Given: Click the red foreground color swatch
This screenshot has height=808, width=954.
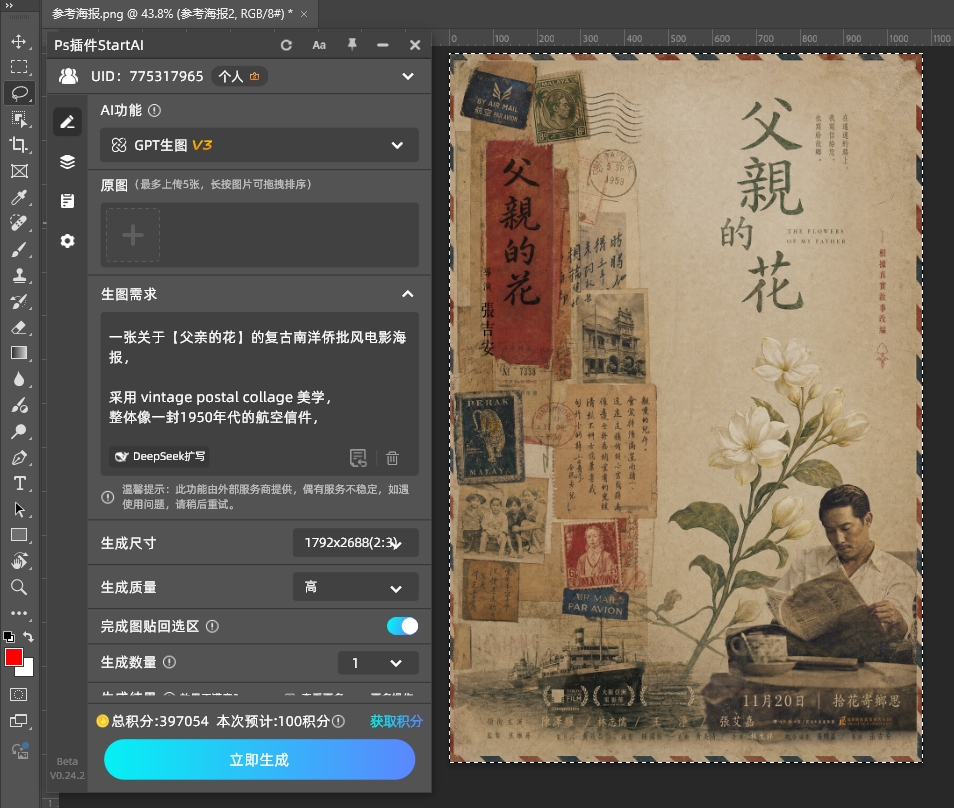Looking at the screenshot, I should click(x=13, y=657).
